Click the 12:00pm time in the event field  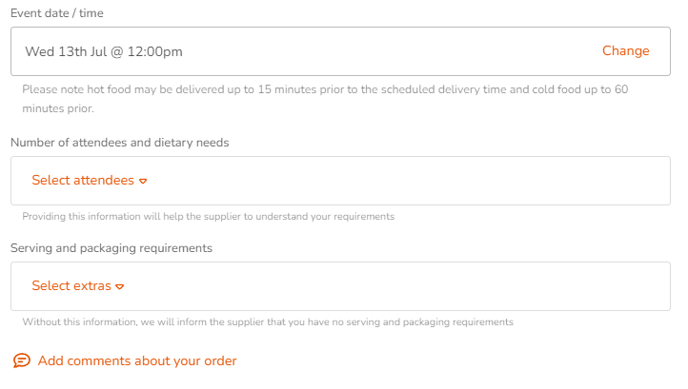pyautogui.click(x=155, y=52)
